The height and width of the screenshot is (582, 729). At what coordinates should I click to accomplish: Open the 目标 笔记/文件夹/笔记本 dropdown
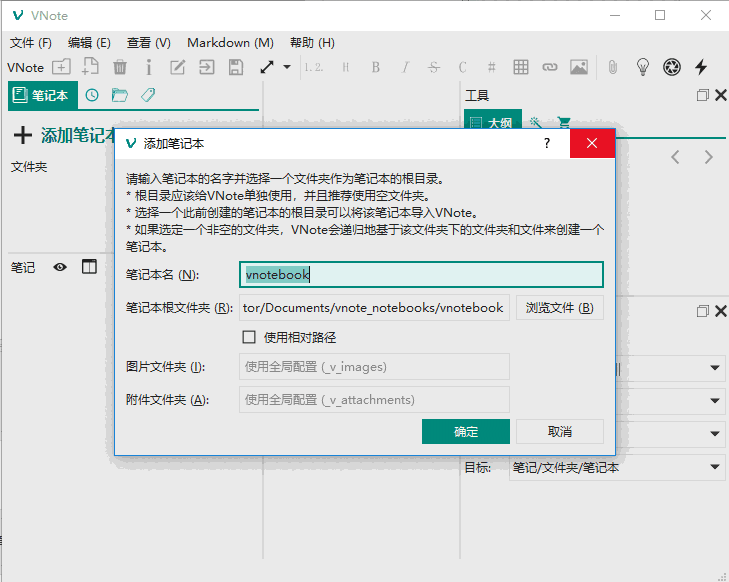pos(617,467)
